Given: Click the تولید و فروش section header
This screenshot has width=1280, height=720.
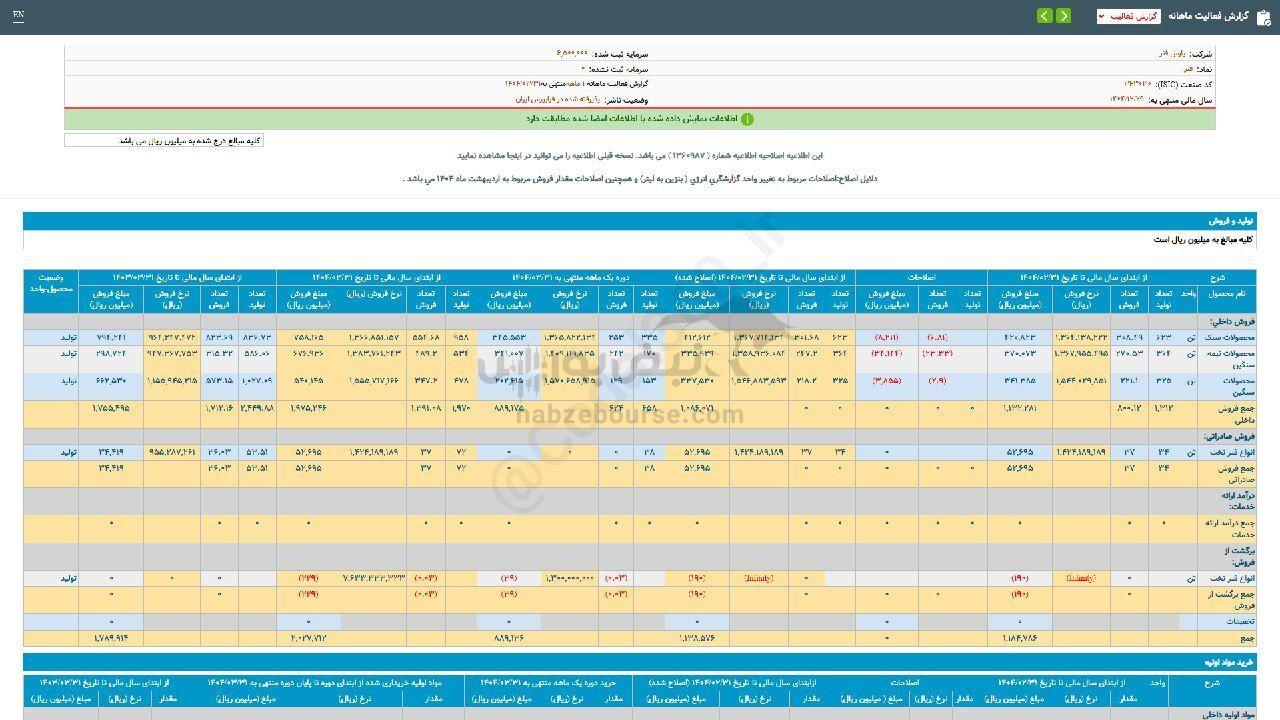Looking at the screenshot, I should pos(640,221).
